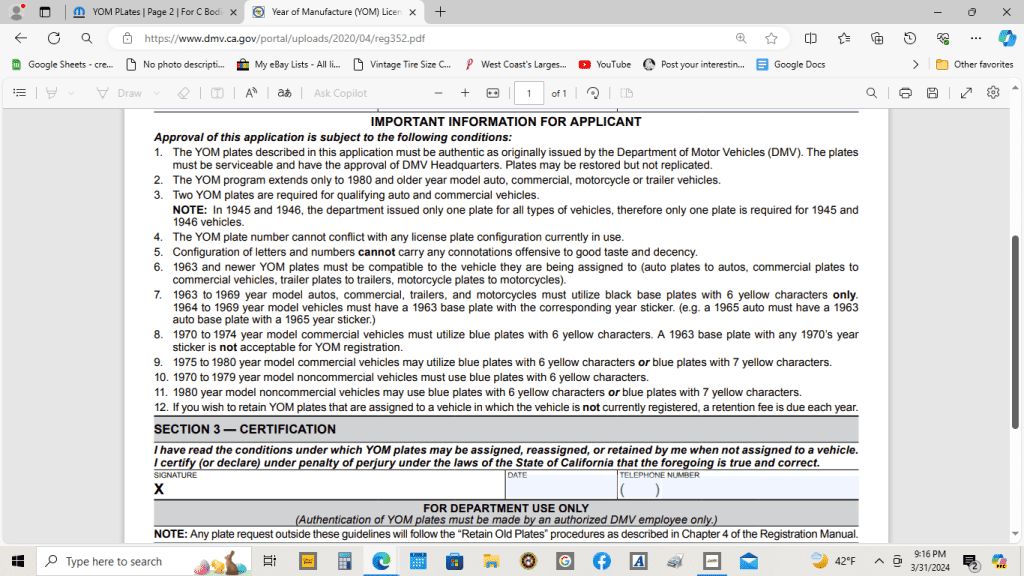
Task: Open the Draw options dropdown
Action: [156, 92]
